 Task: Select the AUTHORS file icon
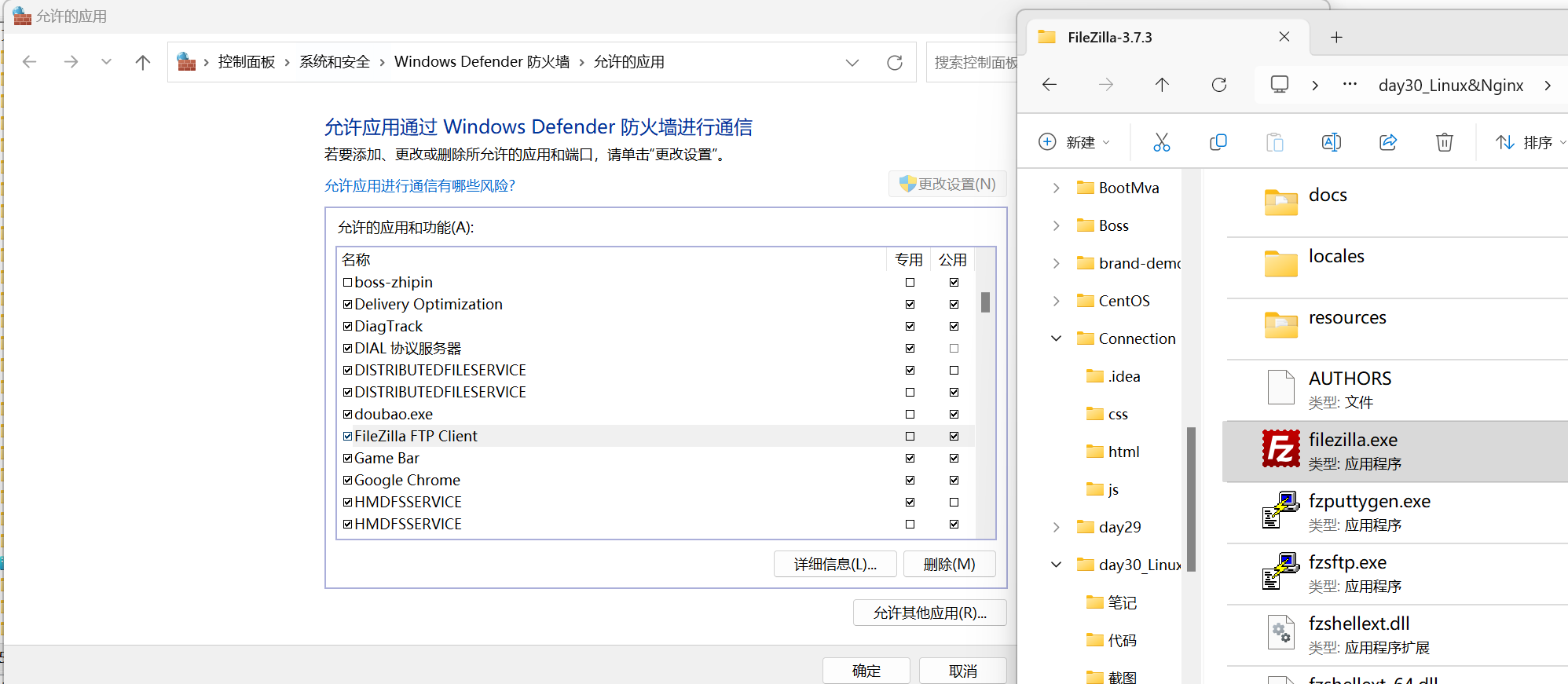tap(1280, 388)
